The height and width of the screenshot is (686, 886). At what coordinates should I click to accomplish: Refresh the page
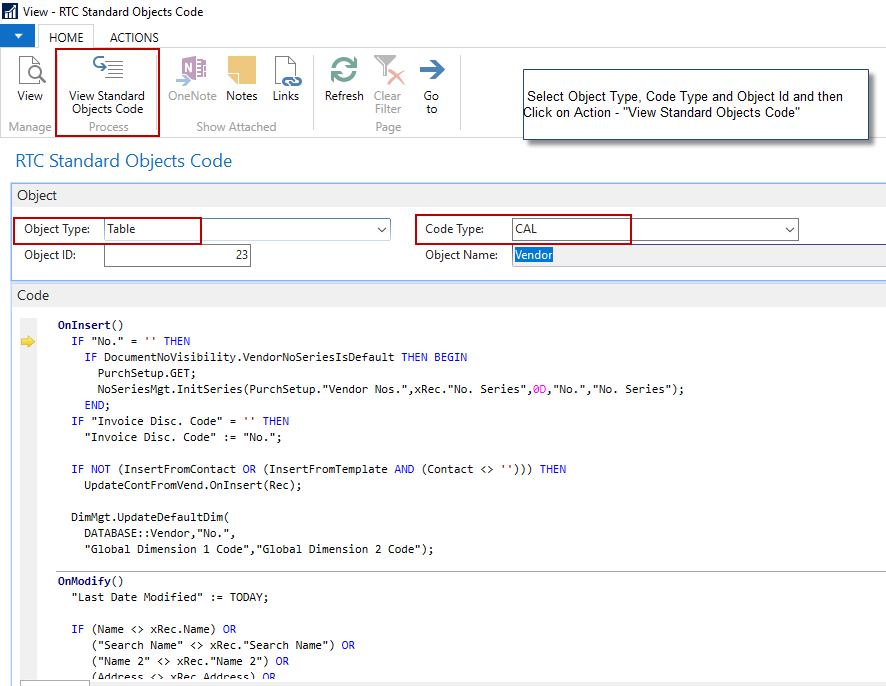point(344,79)
